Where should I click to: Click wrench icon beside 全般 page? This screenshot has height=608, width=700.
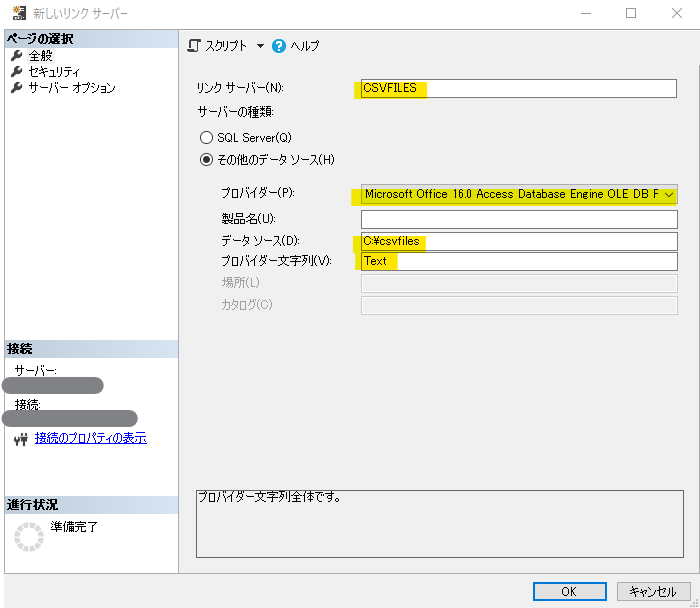(16, 56)
